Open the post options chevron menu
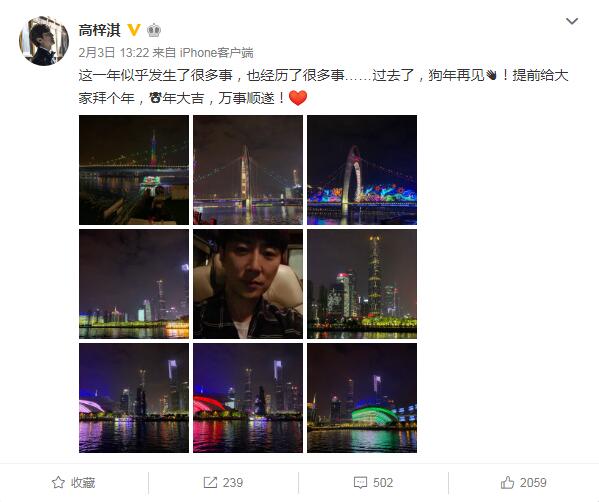Screen dimensions: 599x502 click(x=571, y=21)
